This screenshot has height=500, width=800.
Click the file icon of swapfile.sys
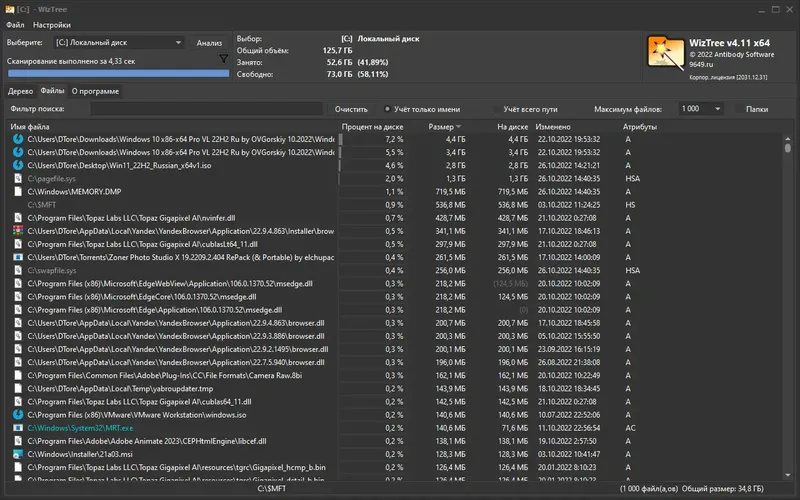coord(18,270)
